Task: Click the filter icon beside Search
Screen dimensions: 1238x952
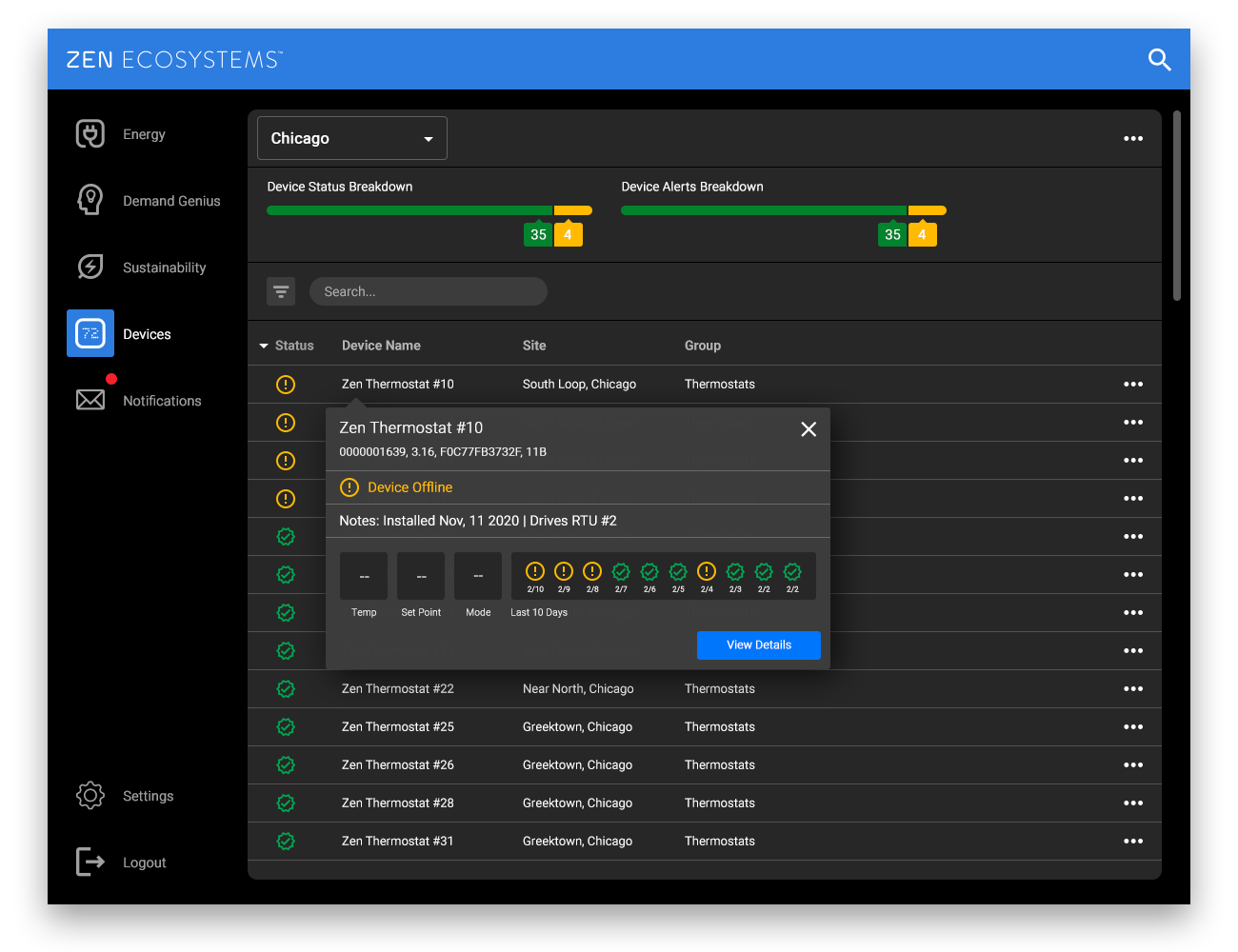Action: [281, 291]
